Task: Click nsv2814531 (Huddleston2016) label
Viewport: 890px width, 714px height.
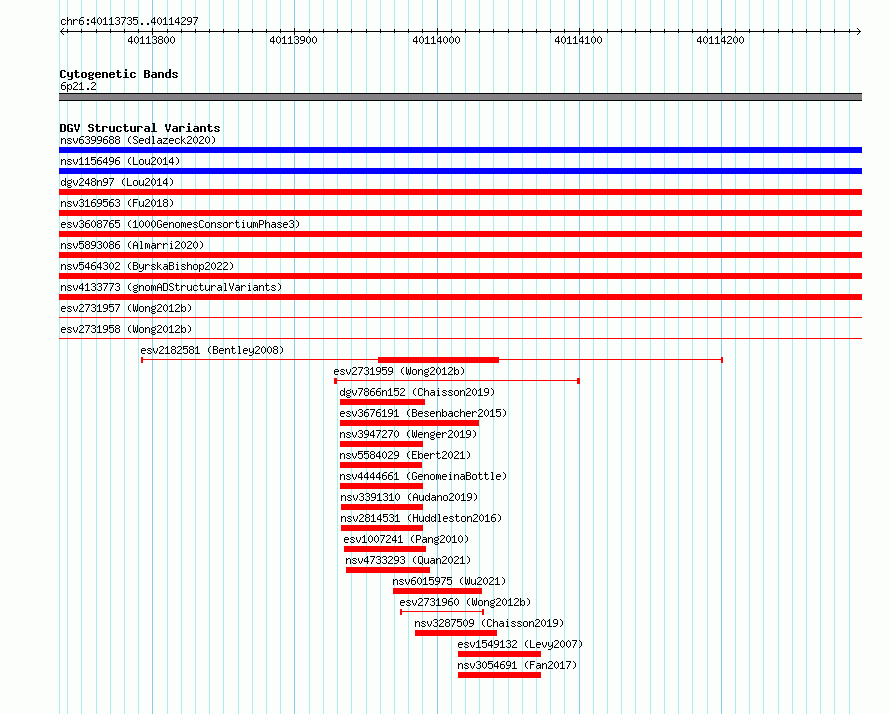Action: click(421, 518)
